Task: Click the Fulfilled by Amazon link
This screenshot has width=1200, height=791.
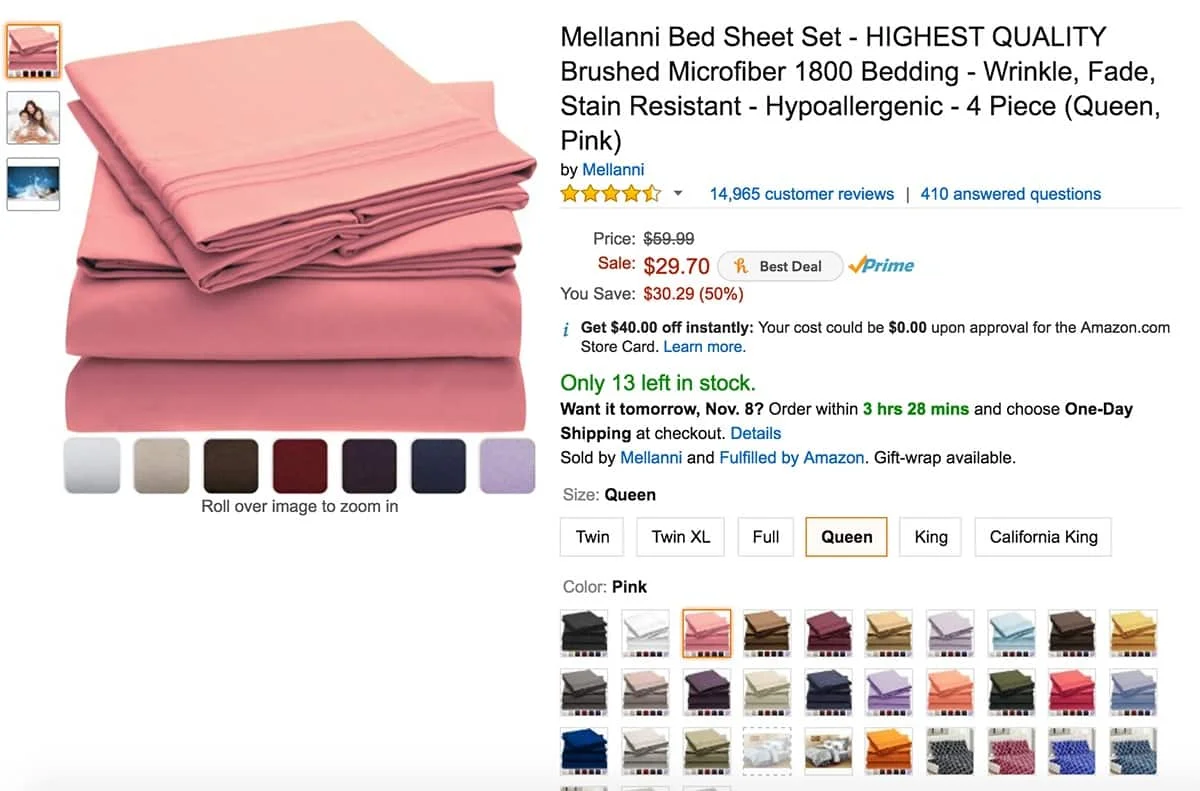Action: [x=791, y=457]
